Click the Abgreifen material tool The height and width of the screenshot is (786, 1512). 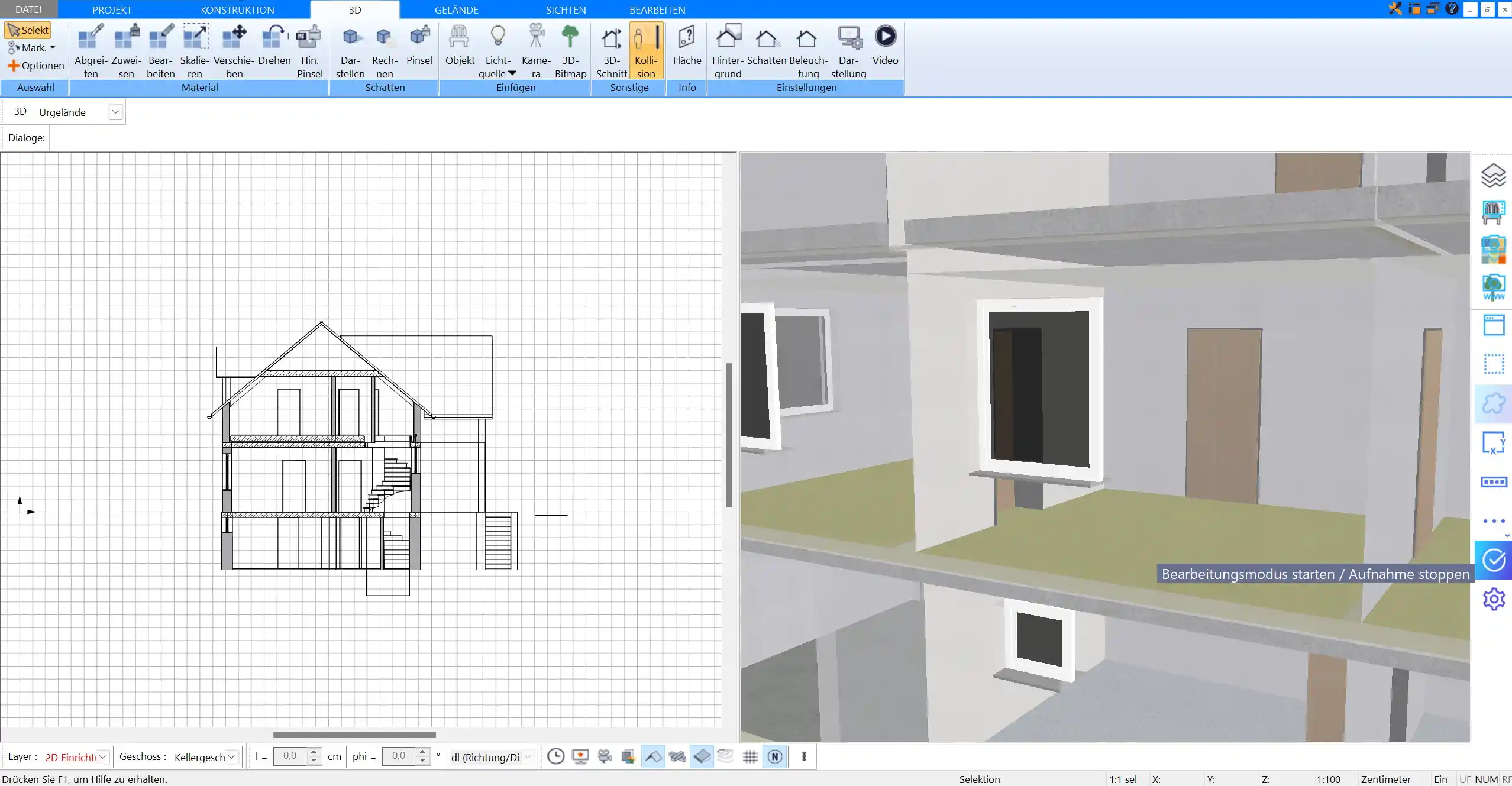(91, 51)
